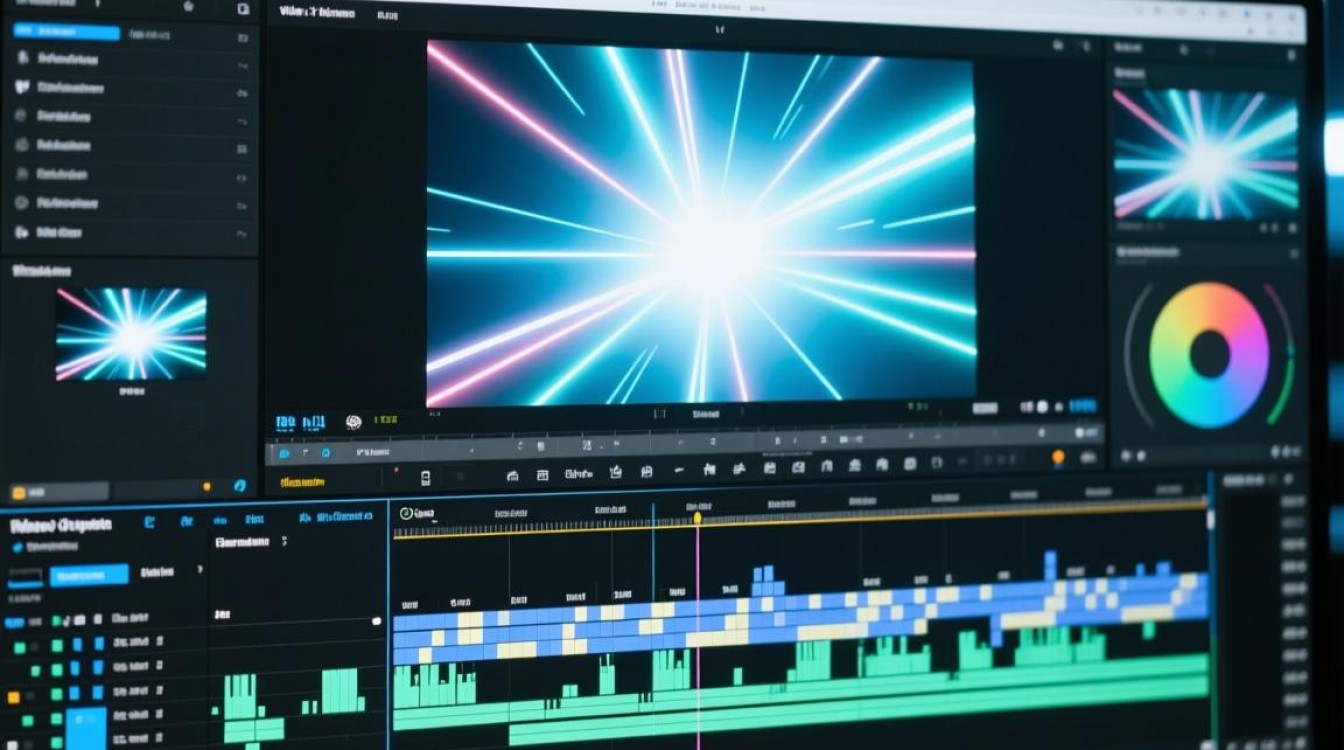Click the white slider knob at track panel right edge
This screenshot has width=1344, height=750.
click(376, 620)
